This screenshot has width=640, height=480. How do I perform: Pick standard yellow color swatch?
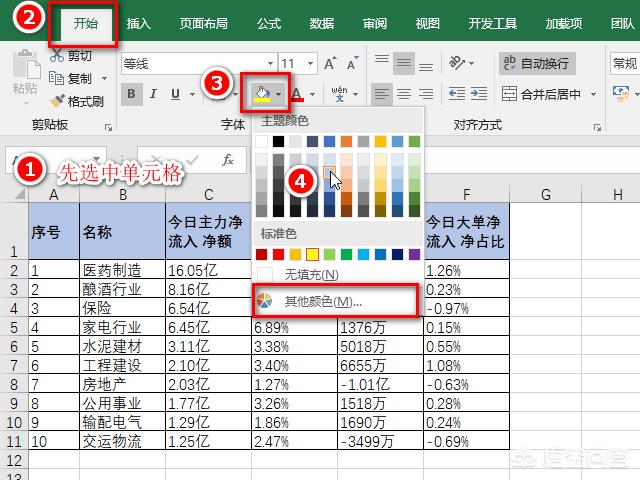coord(312,255)
